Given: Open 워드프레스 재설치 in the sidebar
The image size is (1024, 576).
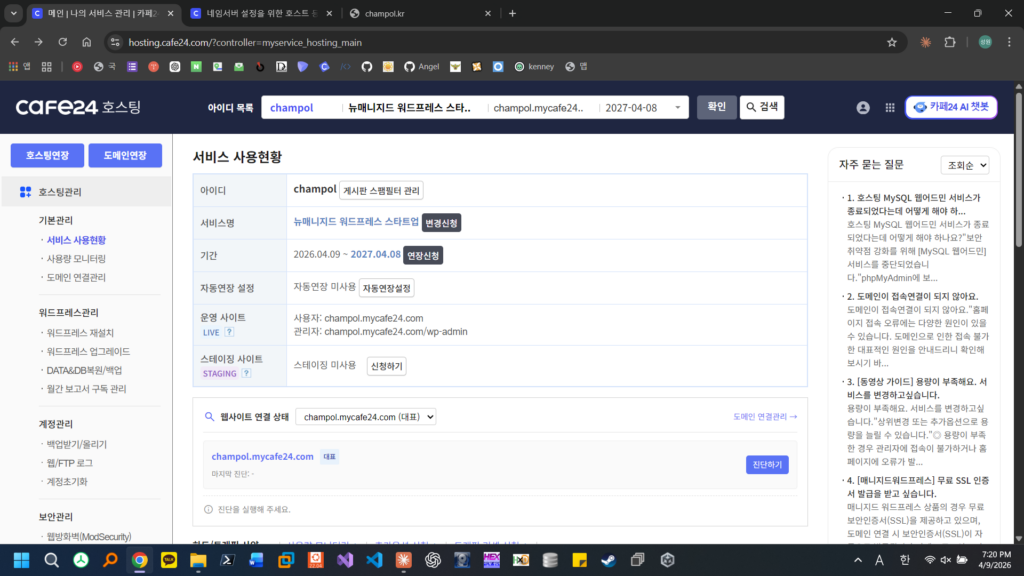Looking at the screenshot, I should (80, 332).
